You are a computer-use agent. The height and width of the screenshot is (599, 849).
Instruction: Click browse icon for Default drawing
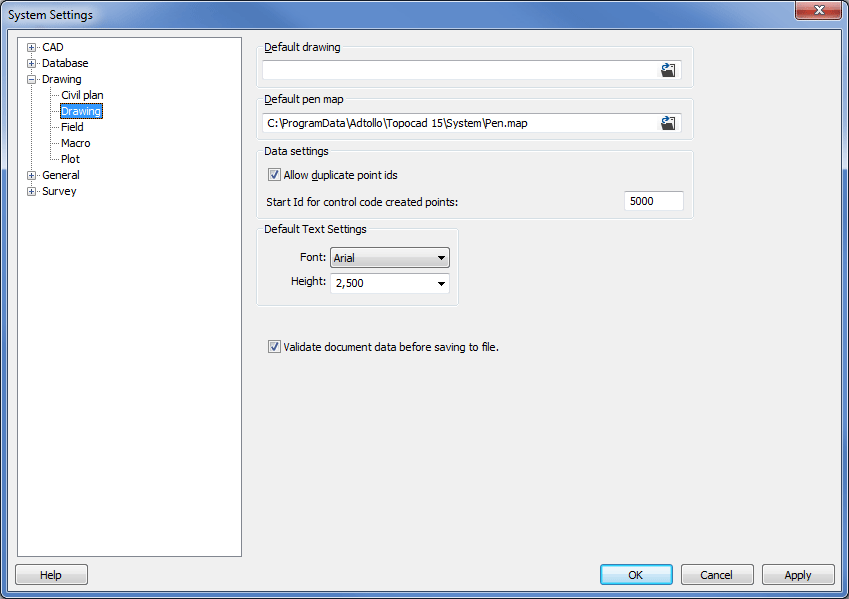(x=668, y=70)
